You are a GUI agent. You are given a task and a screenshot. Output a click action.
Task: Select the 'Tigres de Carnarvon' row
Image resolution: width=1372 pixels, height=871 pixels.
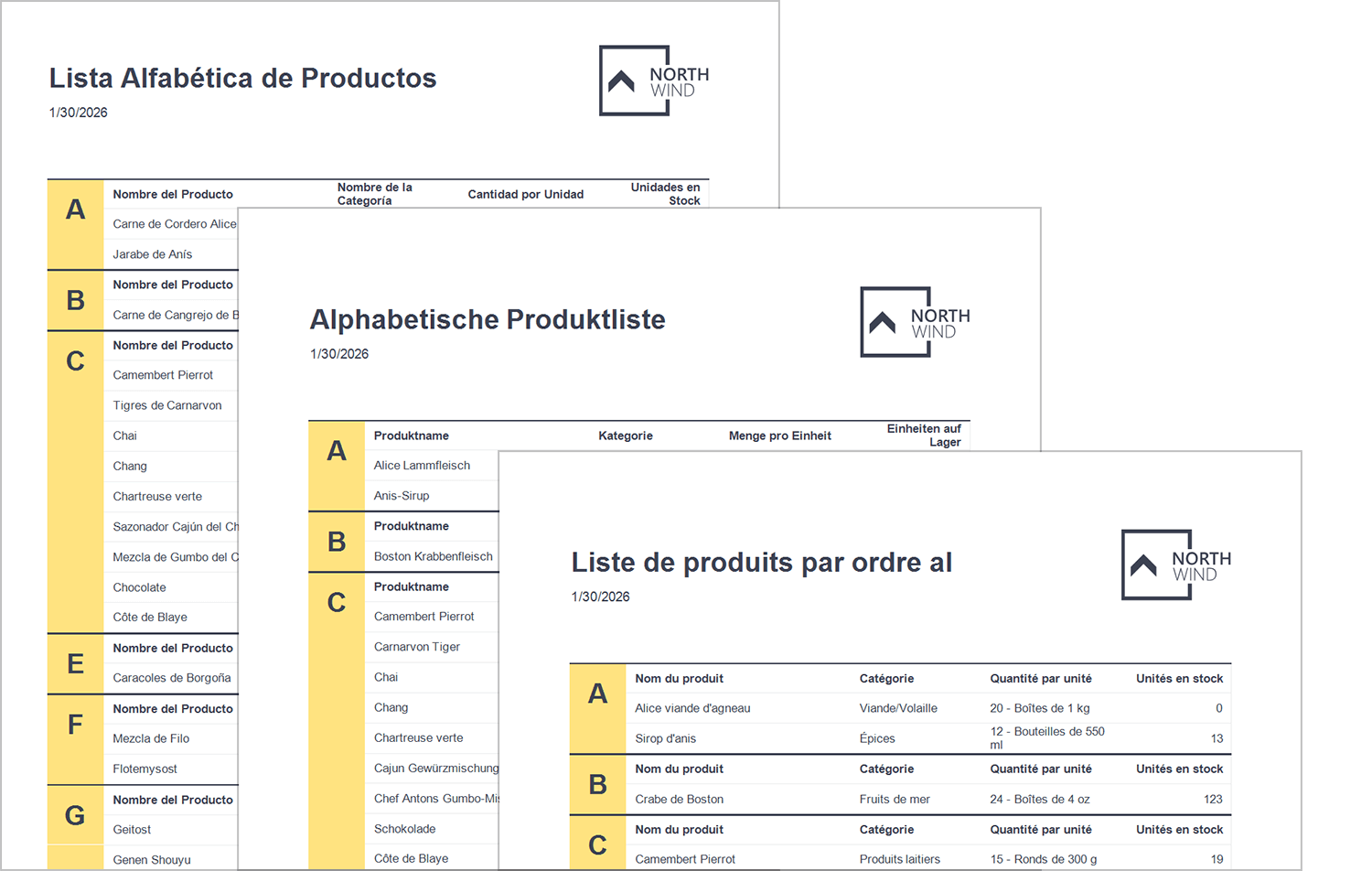[171, 405]
